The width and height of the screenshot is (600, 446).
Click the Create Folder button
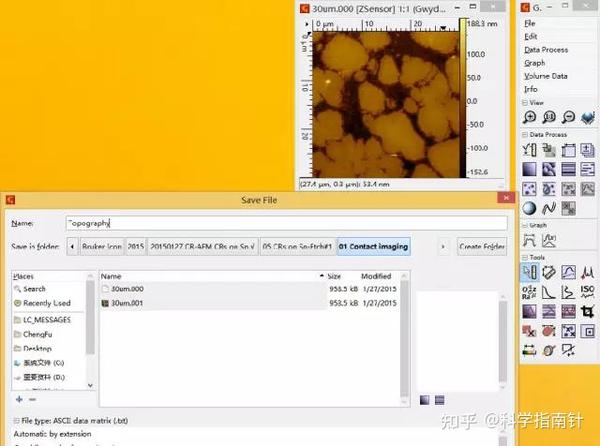482,247
